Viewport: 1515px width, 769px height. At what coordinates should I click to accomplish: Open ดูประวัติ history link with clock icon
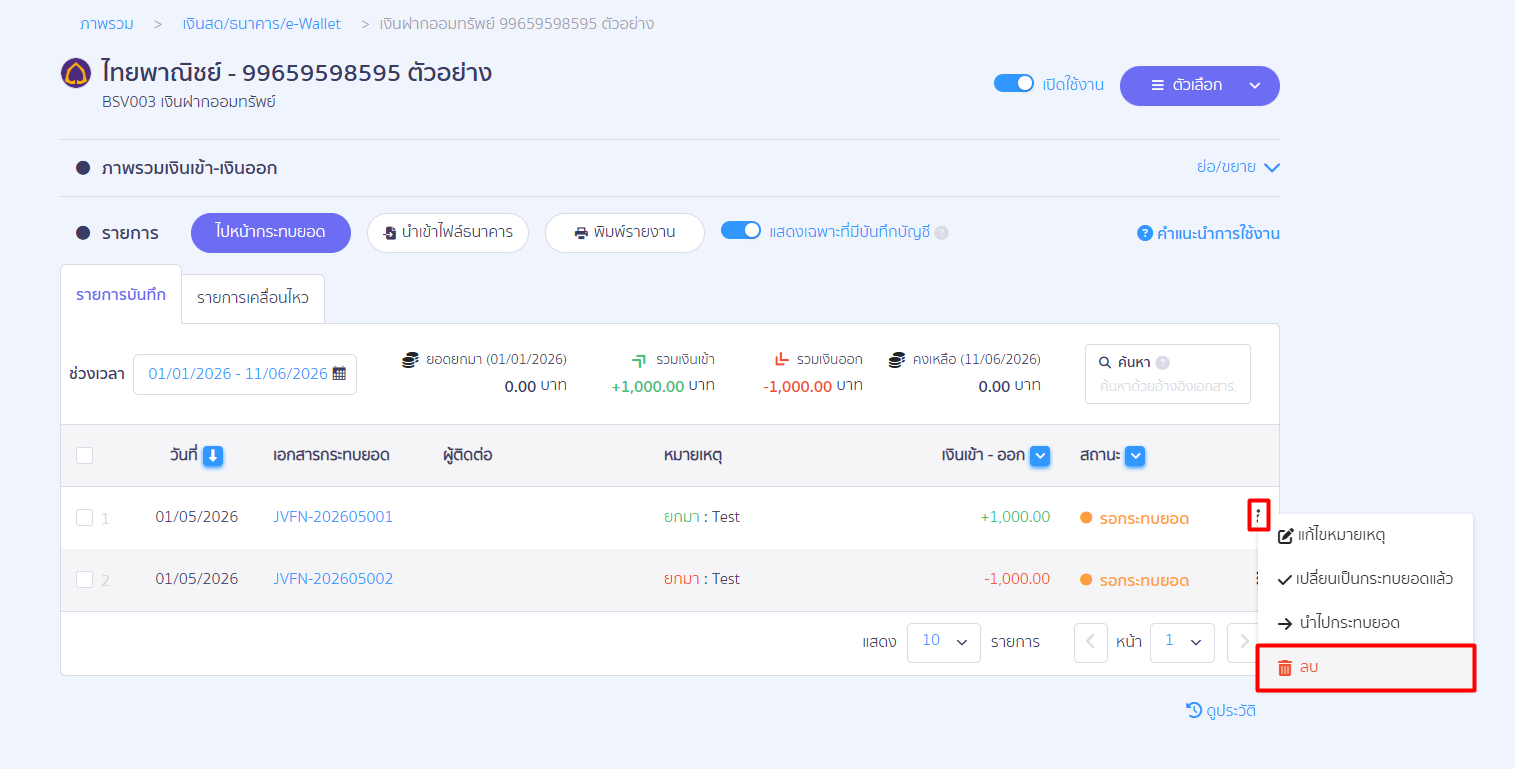pos(1221,711)
